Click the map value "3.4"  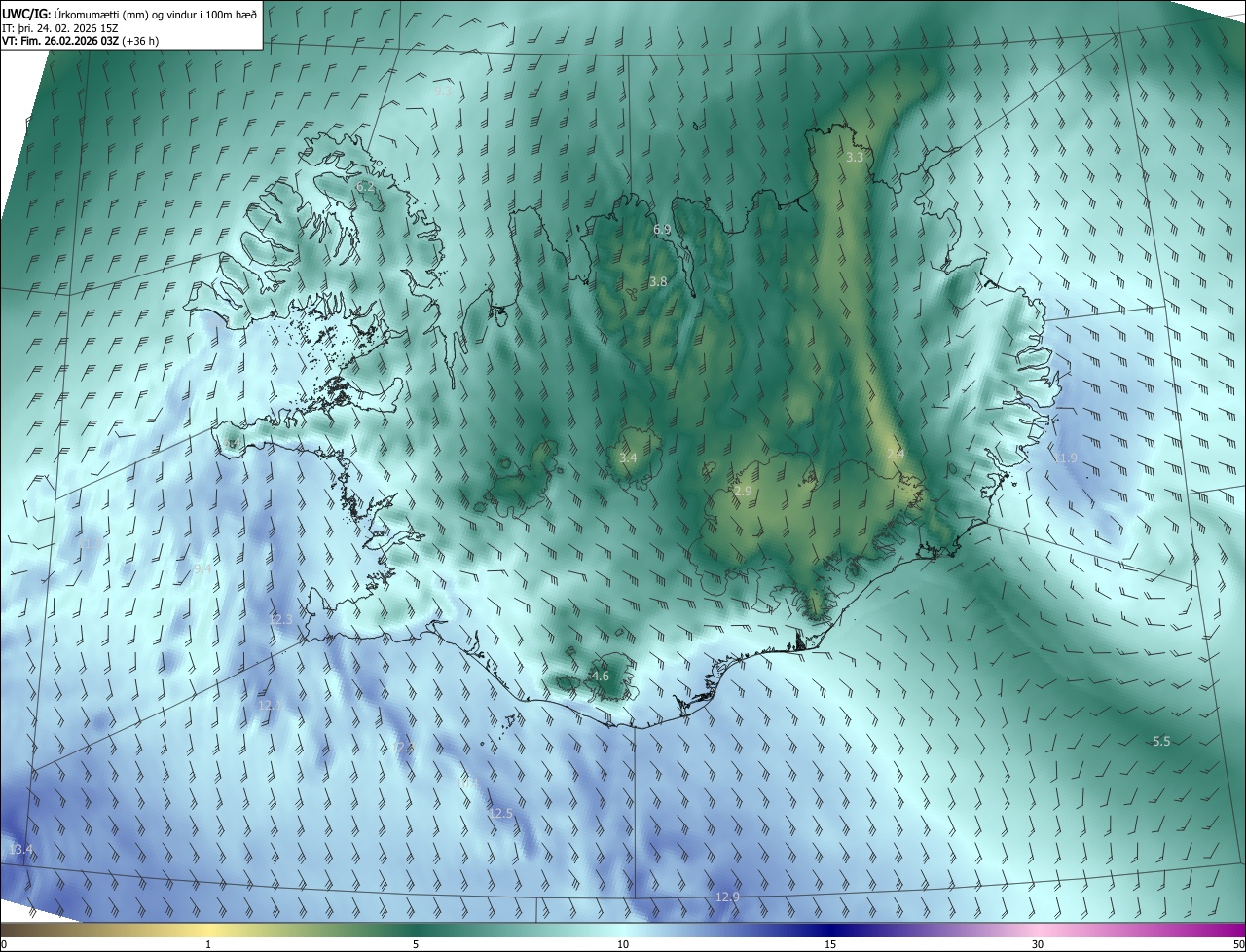(628, 458)
